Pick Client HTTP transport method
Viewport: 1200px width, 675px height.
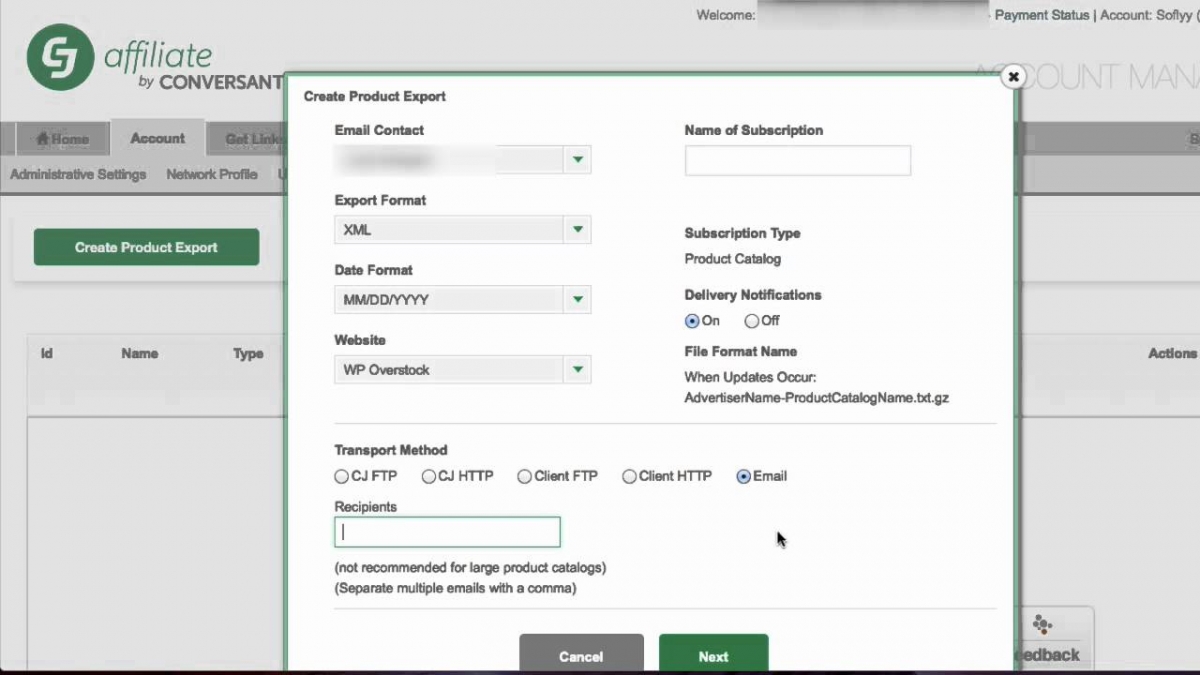(629, 477)
